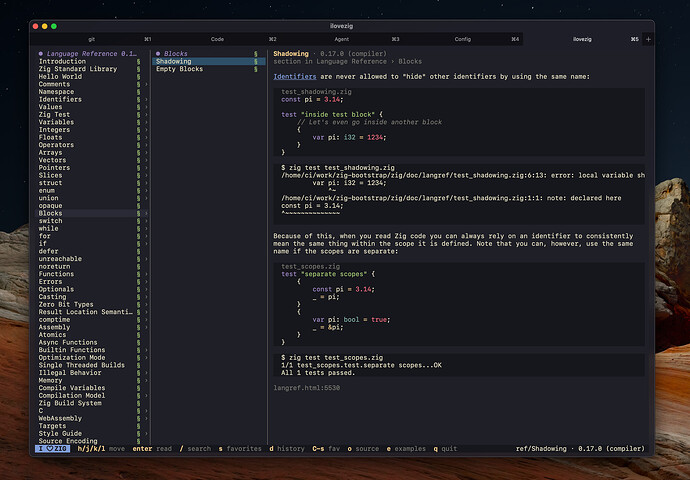Image resolution: width=690 pixels, height=480 pixels.
Task: Click the § marker beside Shadowing
Action: [256, 62]
